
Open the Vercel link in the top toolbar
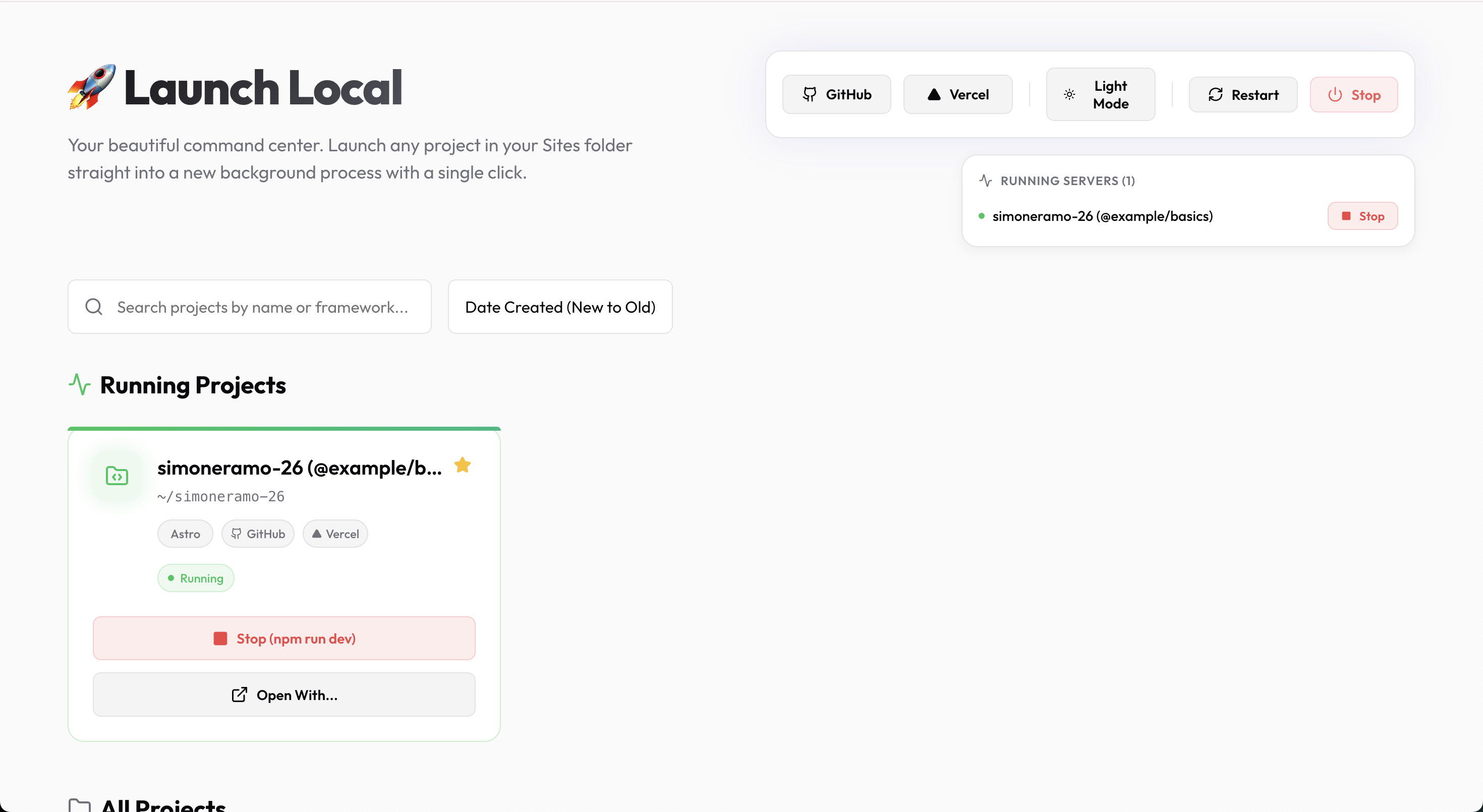point(957,94)
